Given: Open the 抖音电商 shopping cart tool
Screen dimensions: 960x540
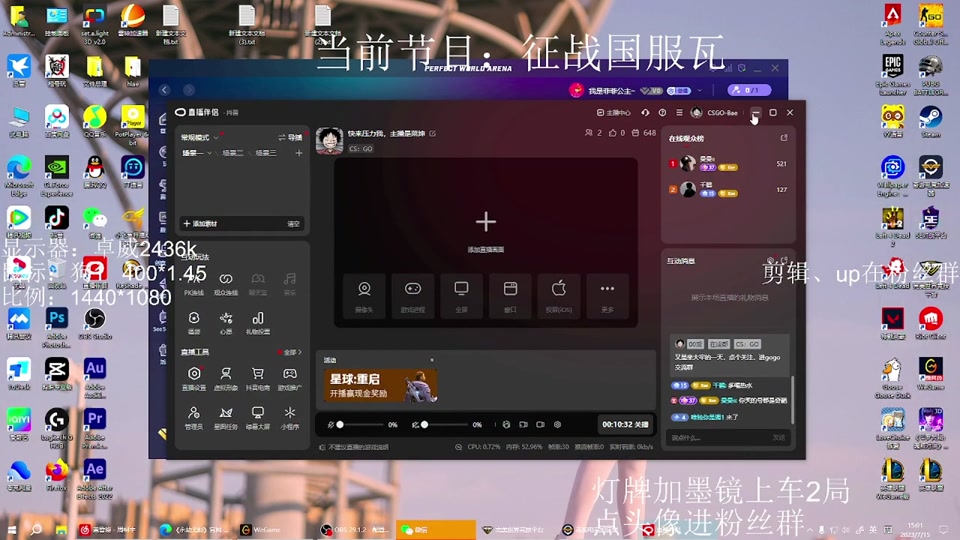Looking at the screenshot, I should [x=258, y=379].
